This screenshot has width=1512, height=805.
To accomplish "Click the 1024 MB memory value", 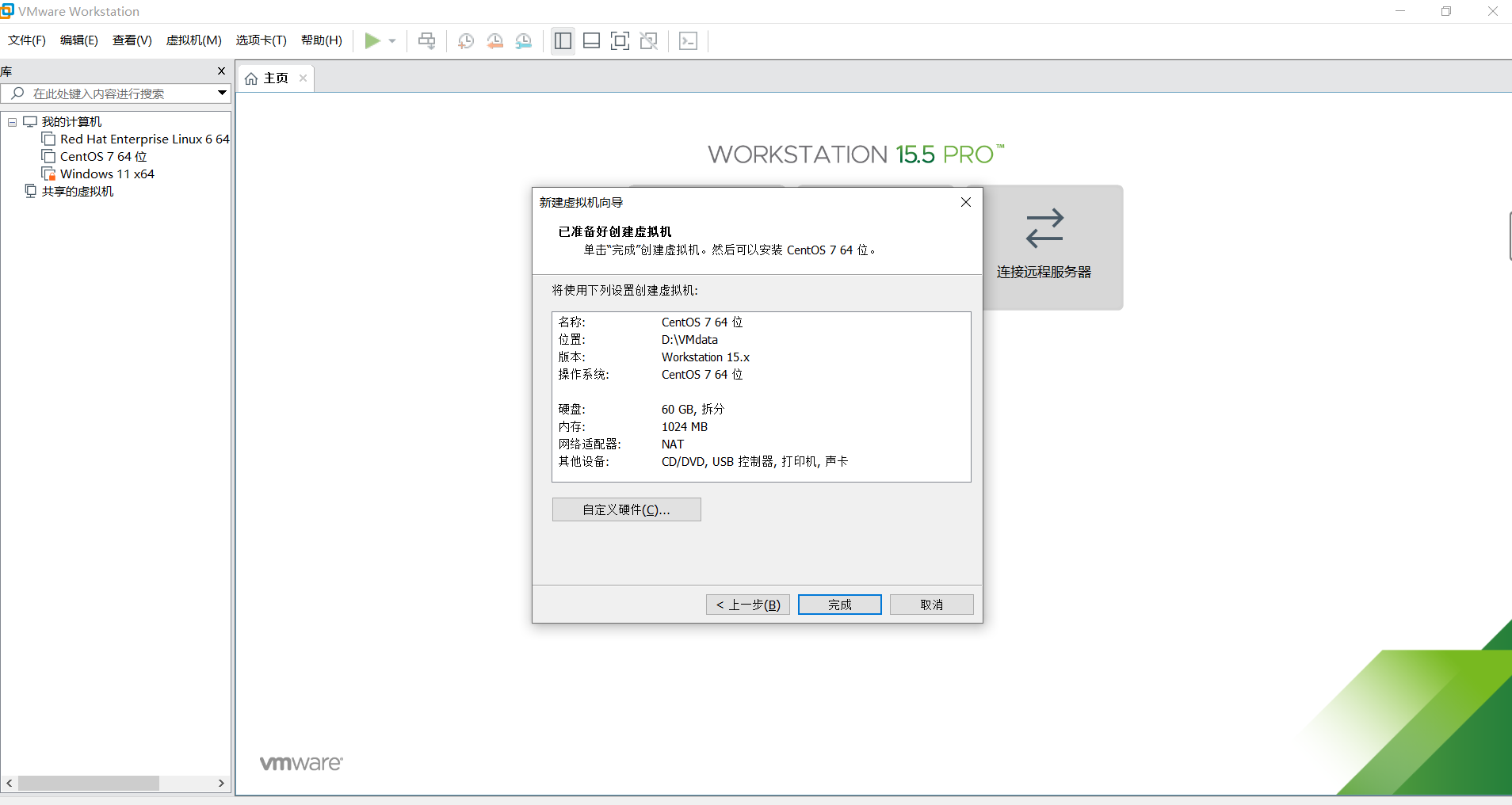I will click(x=685, y=427).
